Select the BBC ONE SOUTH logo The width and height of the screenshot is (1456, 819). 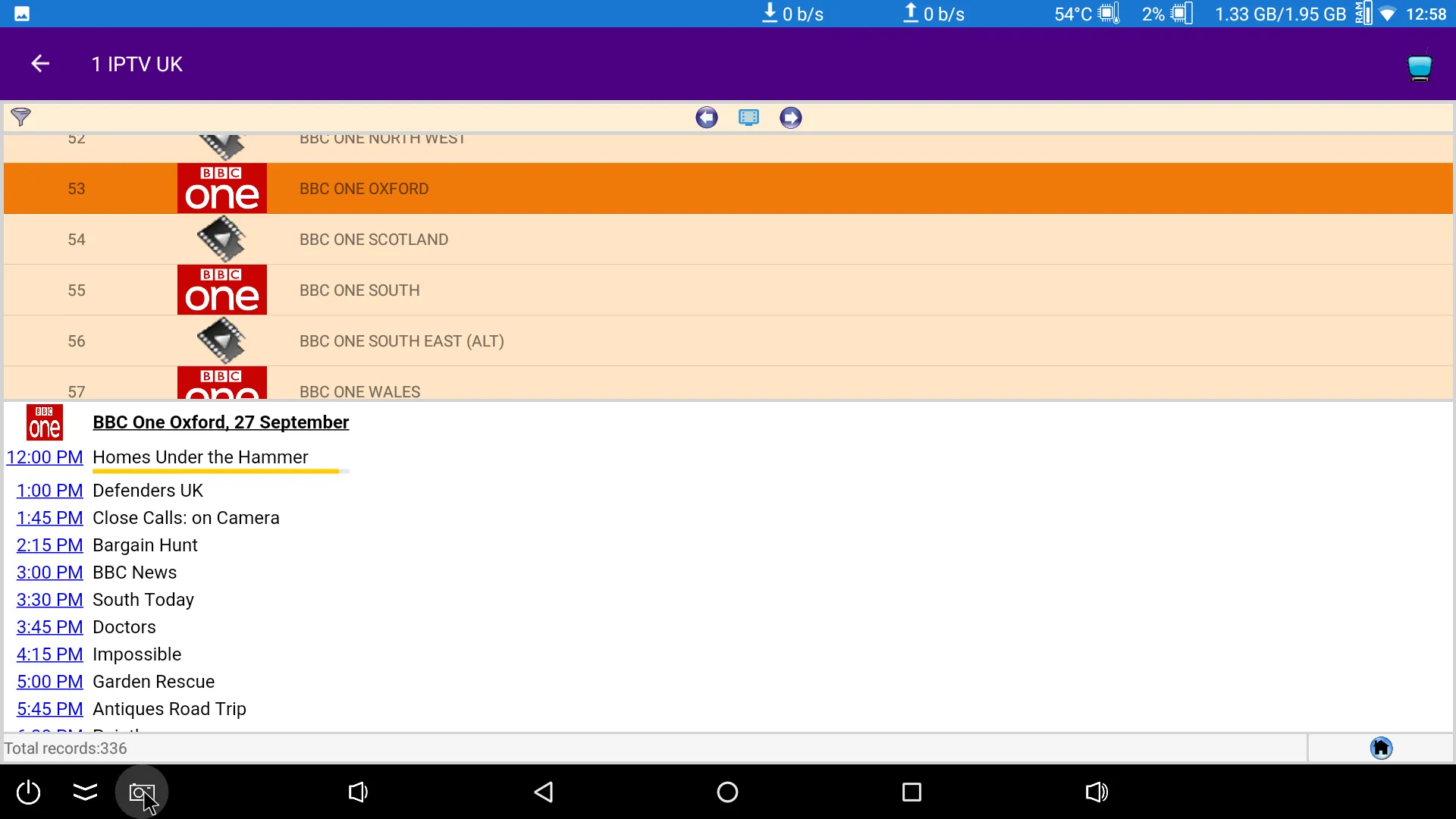222,290
